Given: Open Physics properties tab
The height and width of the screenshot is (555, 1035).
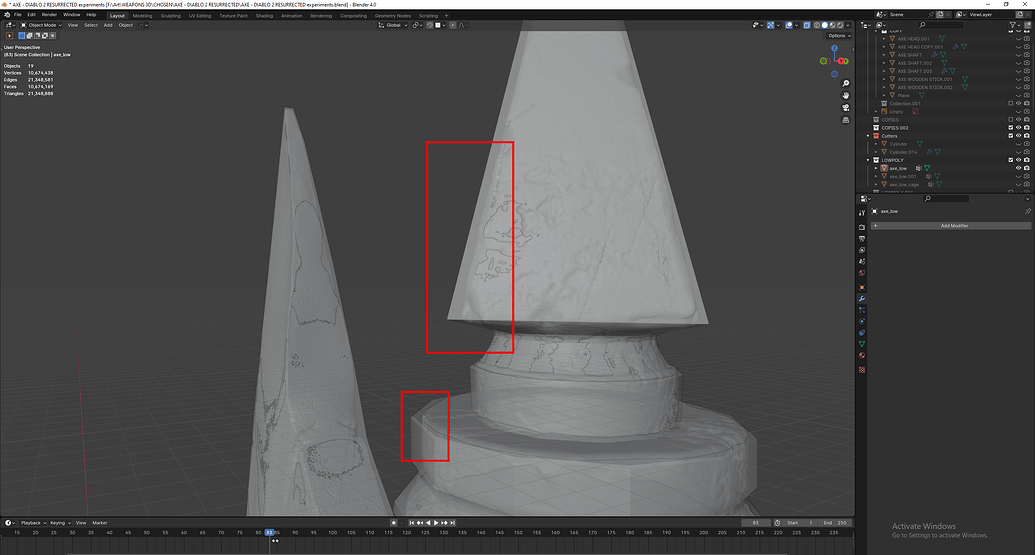Looking at the screenshot, I should pyautogui.click(x=862, y=321).
